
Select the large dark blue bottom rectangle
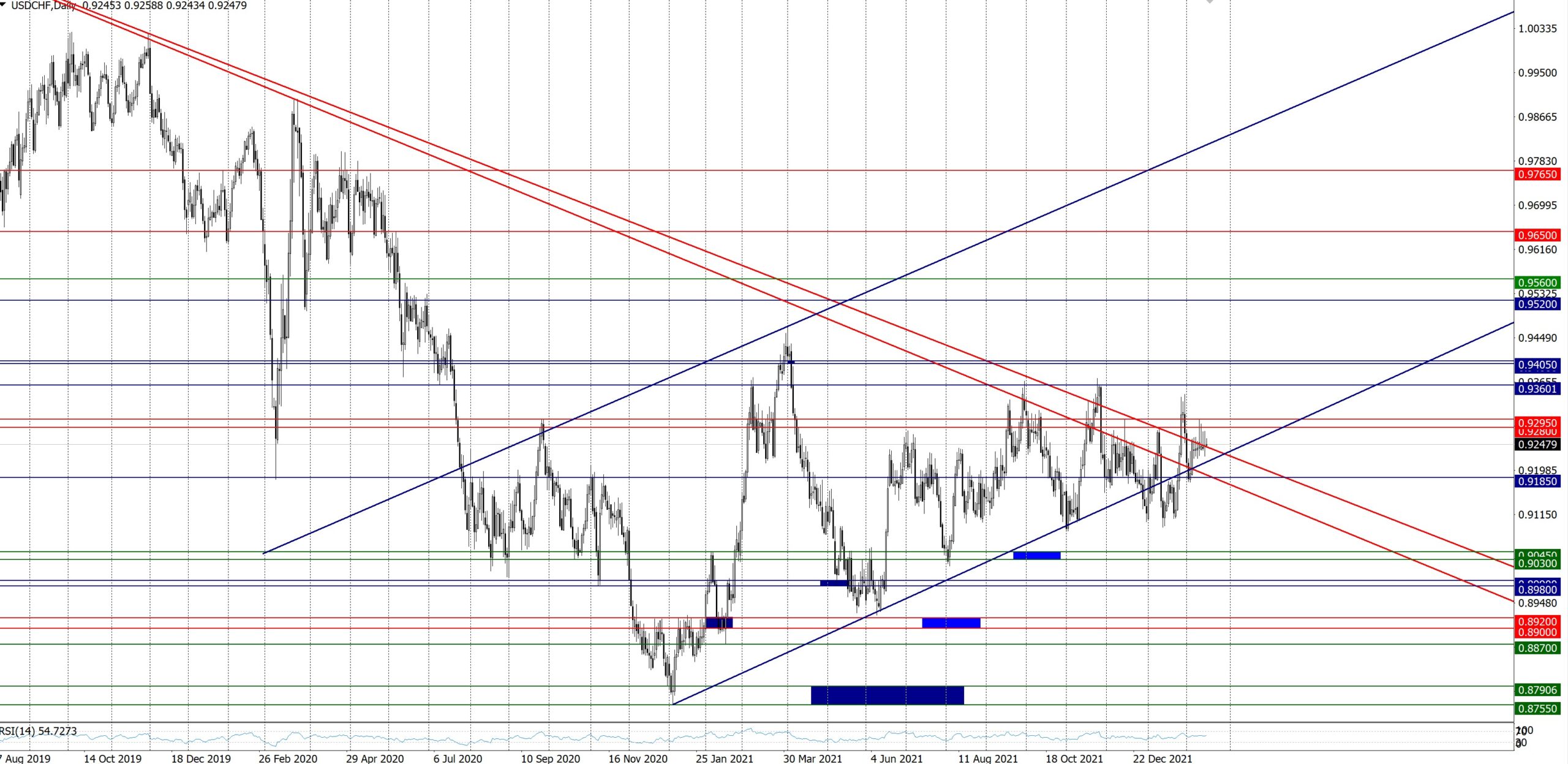click(887, 695)
